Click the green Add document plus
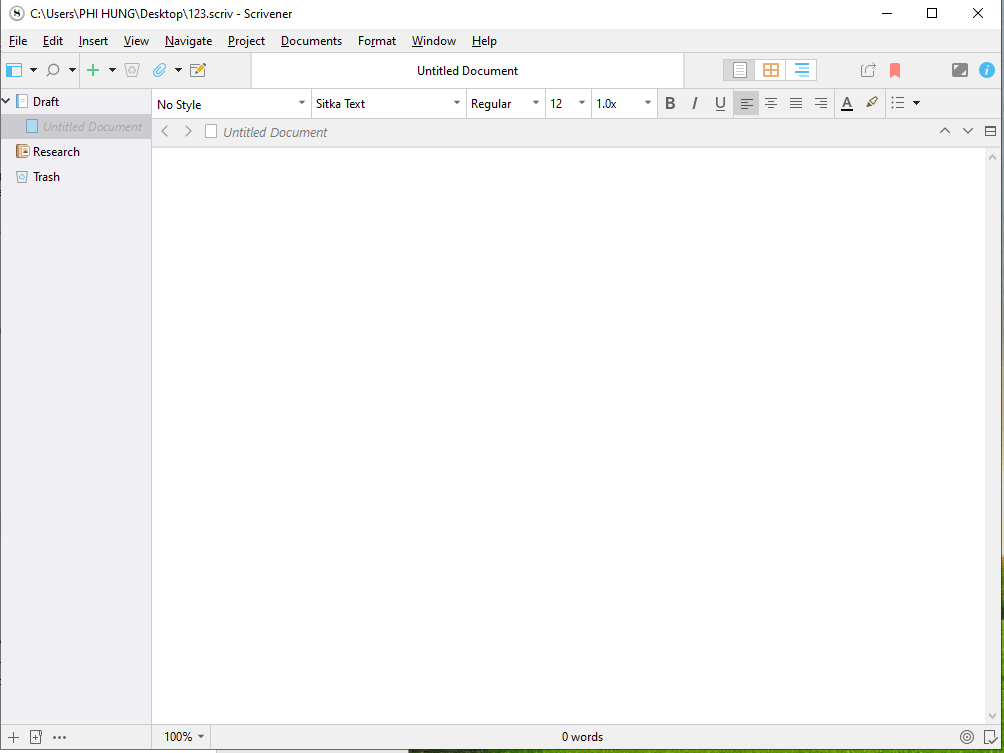The image size is (1004, 753). [x=93, y=70]
